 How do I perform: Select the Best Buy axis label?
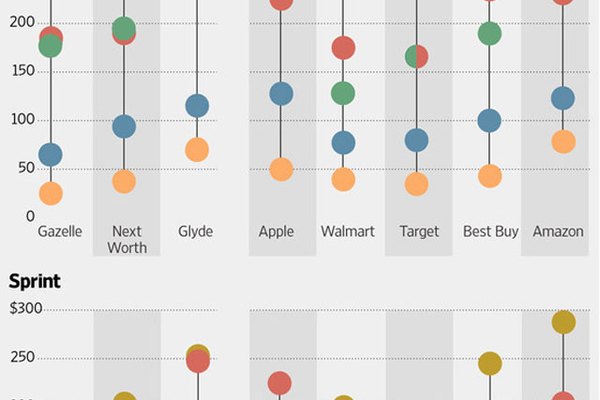coord(491,231)
